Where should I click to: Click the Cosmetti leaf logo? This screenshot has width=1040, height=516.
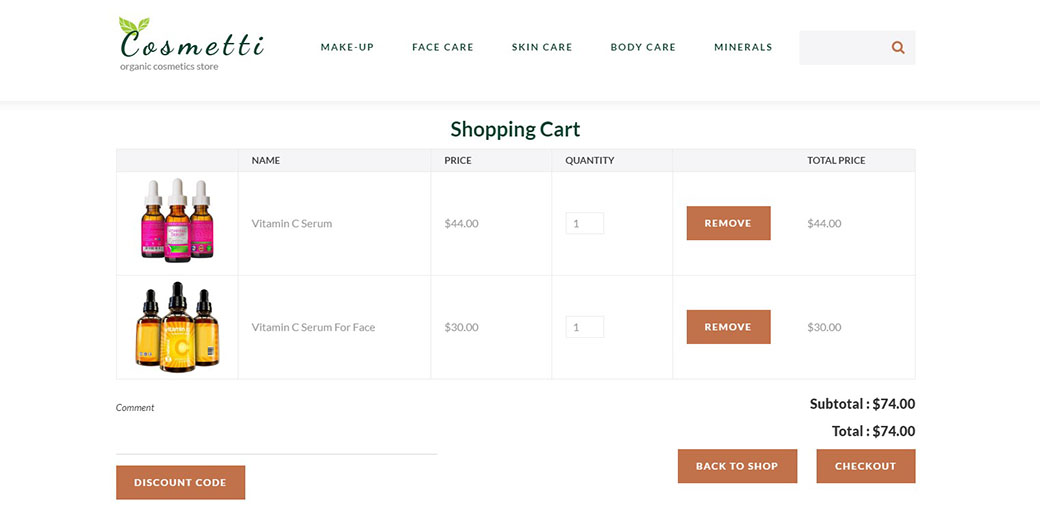190,44
